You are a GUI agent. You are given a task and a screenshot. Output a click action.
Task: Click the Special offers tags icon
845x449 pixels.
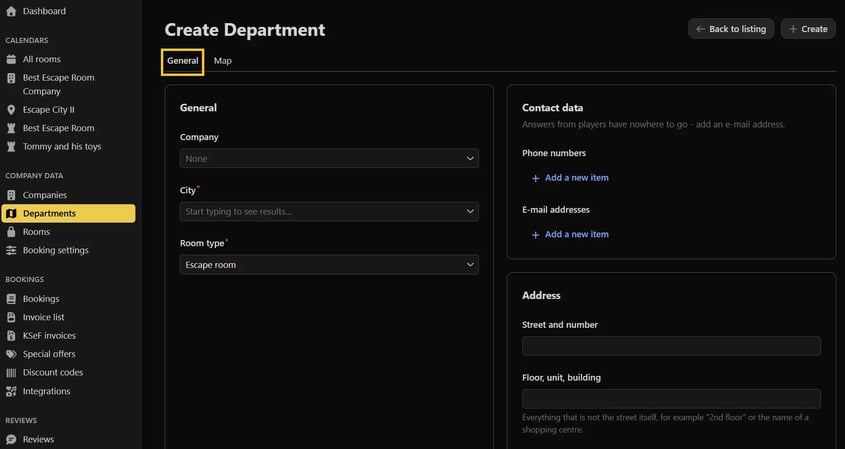(11, 354)
